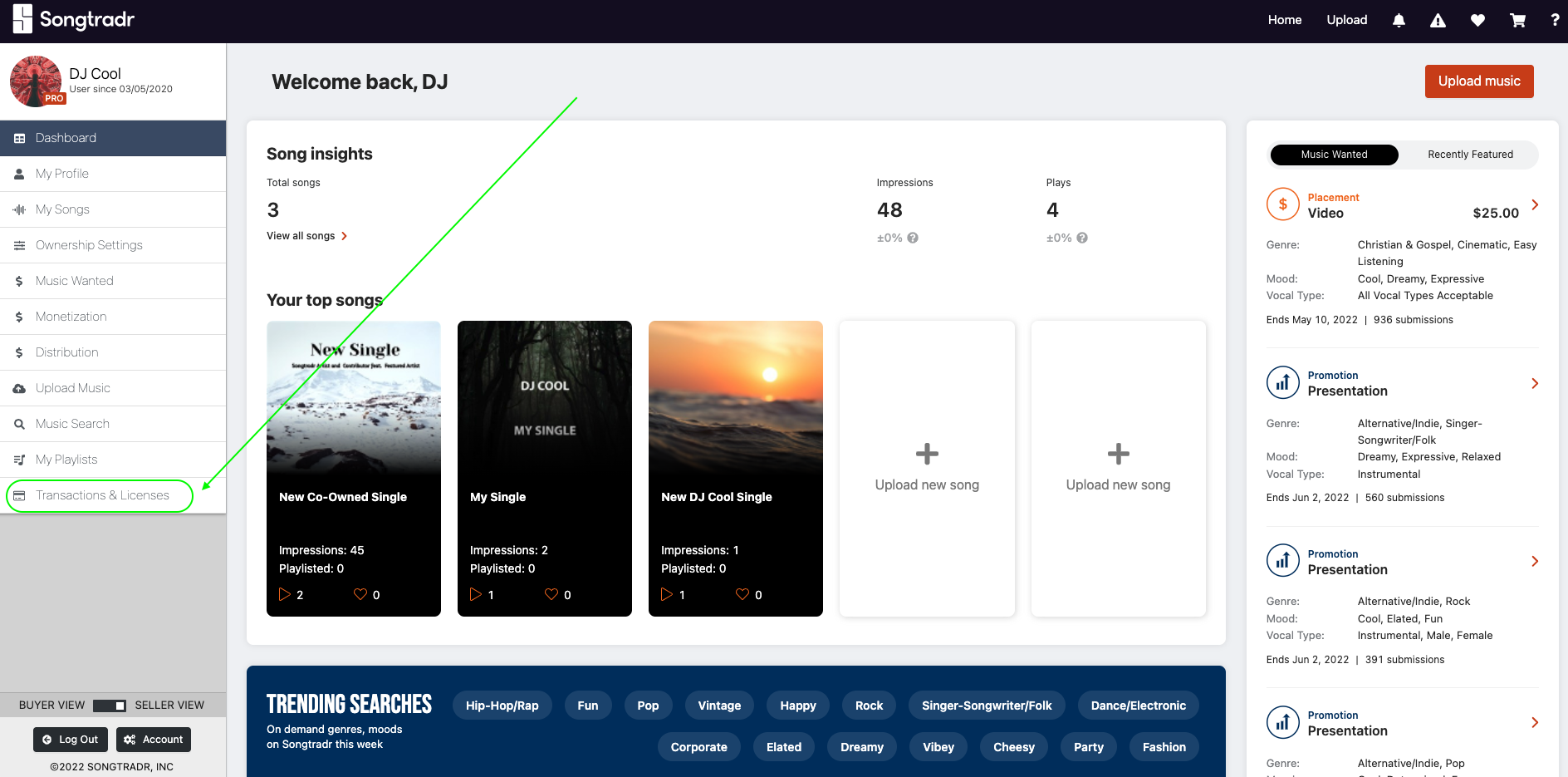
Task: Open the New DJ Cool Single sunset thumbnail
Action: [736, 397]
